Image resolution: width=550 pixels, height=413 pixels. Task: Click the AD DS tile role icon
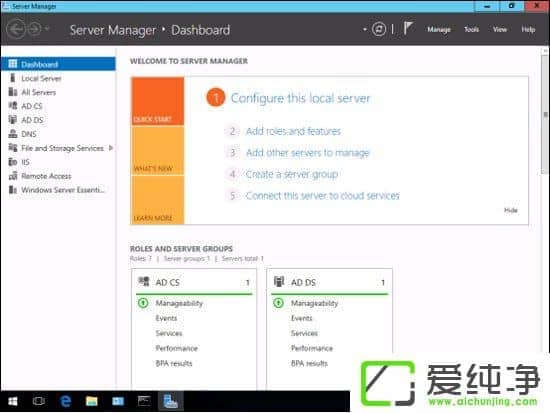(x=279, y=281)
